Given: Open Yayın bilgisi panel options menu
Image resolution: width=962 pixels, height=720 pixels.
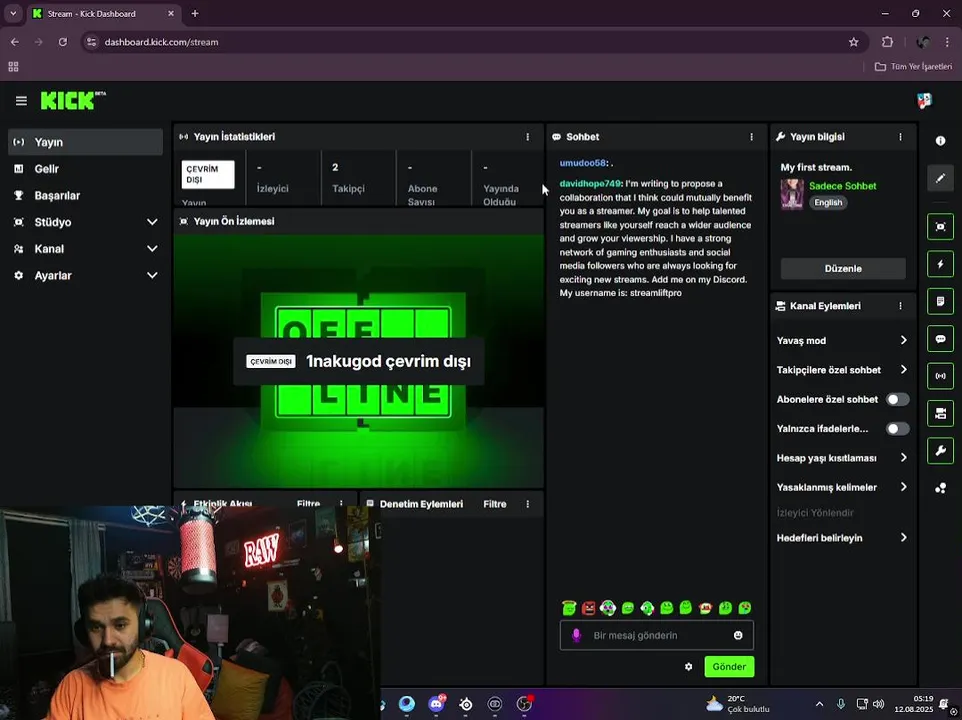Looking at the screenshot, I should (x=901, y=137).
